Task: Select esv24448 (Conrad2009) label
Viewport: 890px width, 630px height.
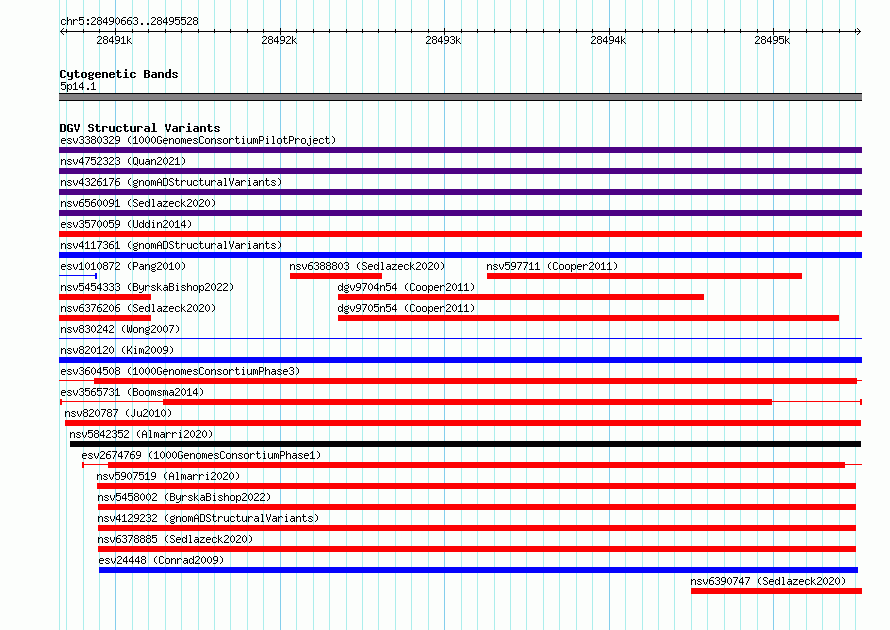Action: pos(161,560)
